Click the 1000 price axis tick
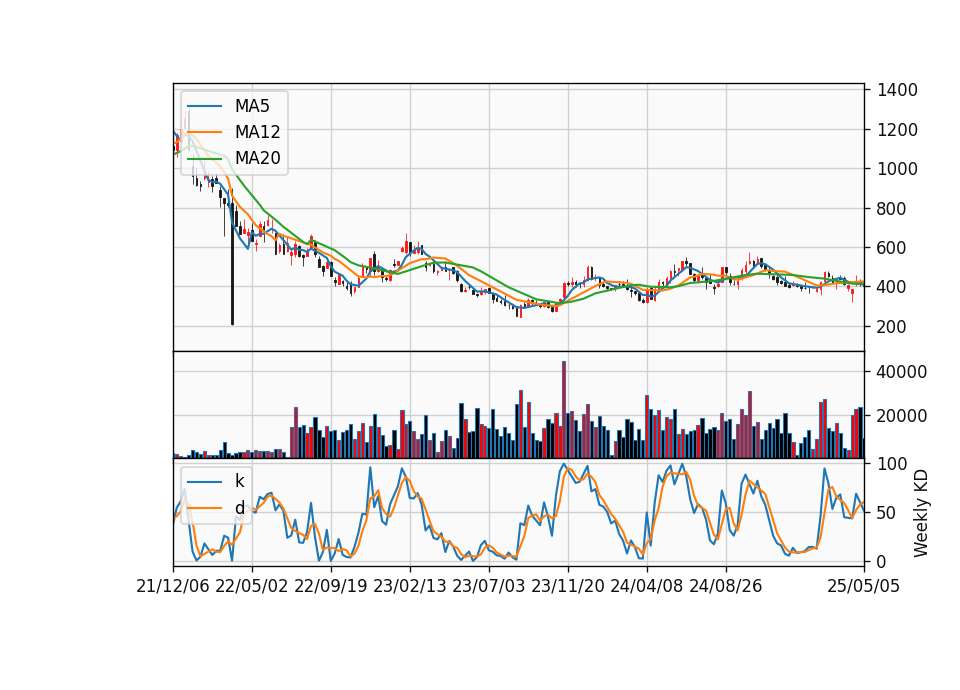The height and width of the screenshot is (690, 960). pos(897,169)
